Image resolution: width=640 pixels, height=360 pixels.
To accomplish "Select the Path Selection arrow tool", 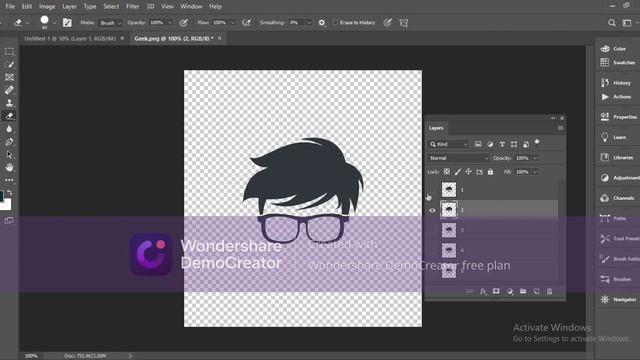I will point(9,155).
